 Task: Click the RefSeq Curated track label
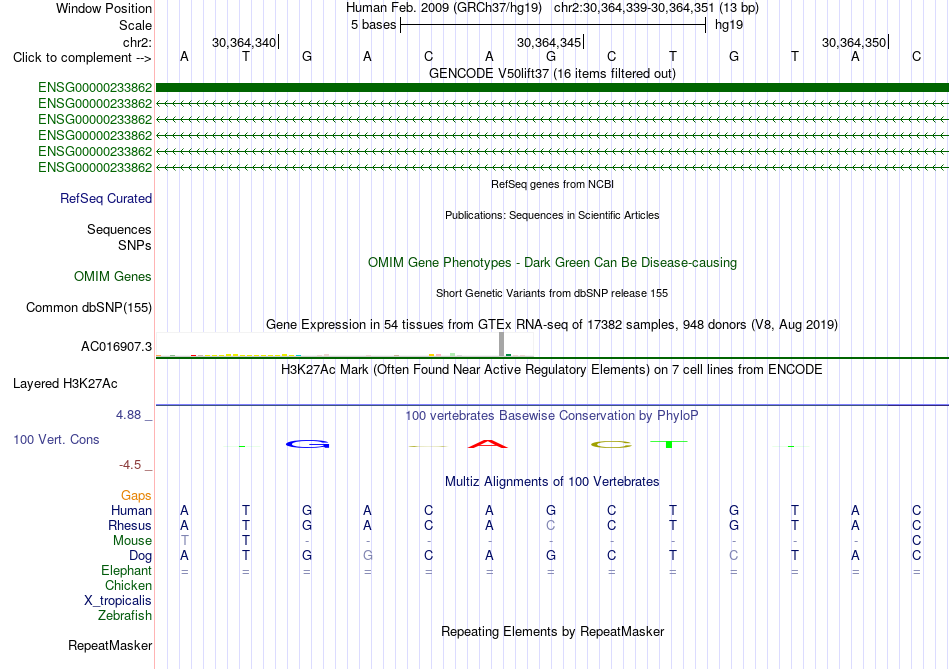[106, 199]
